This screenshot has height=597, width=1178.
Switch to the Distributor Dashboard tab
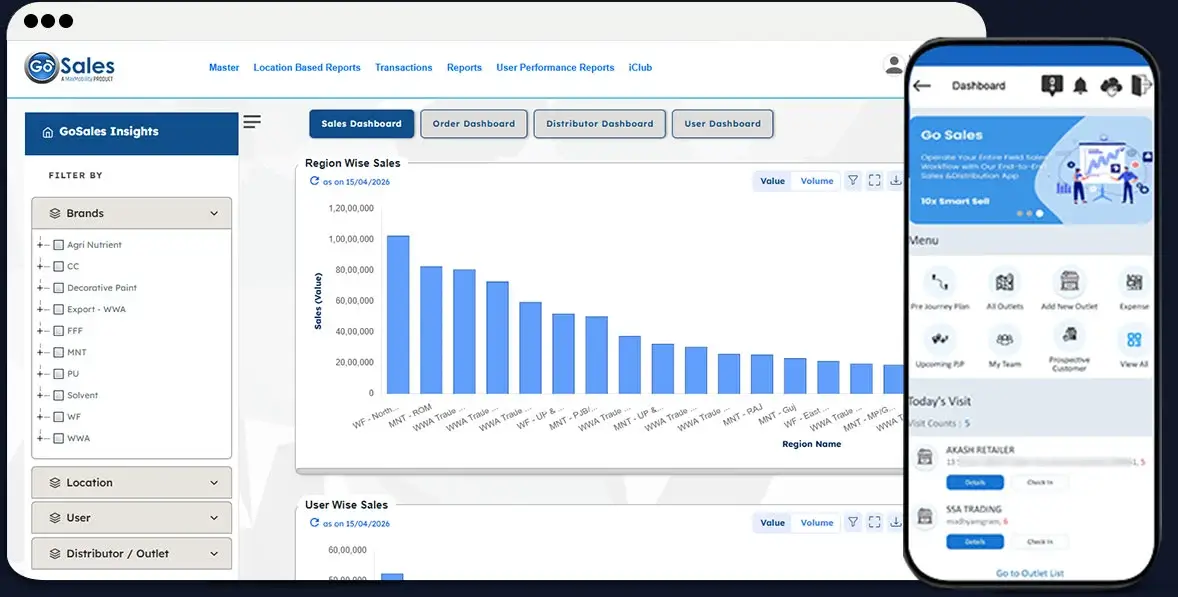coord(600,124)
